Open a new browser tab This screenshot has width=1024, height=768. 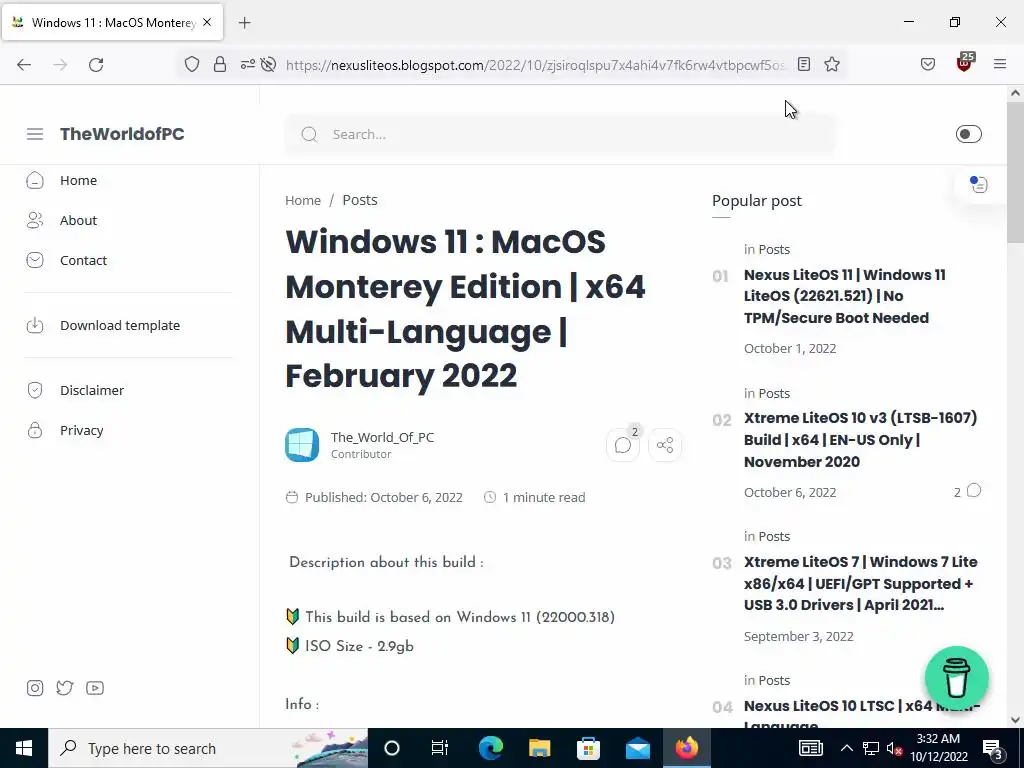pos(244,23)
